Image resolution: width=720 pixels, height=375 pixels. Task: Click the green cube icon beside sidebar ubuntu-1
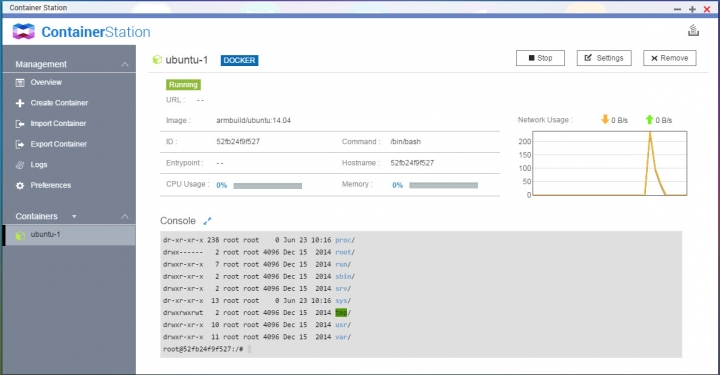pyautogui.click(x=20, y=235)
